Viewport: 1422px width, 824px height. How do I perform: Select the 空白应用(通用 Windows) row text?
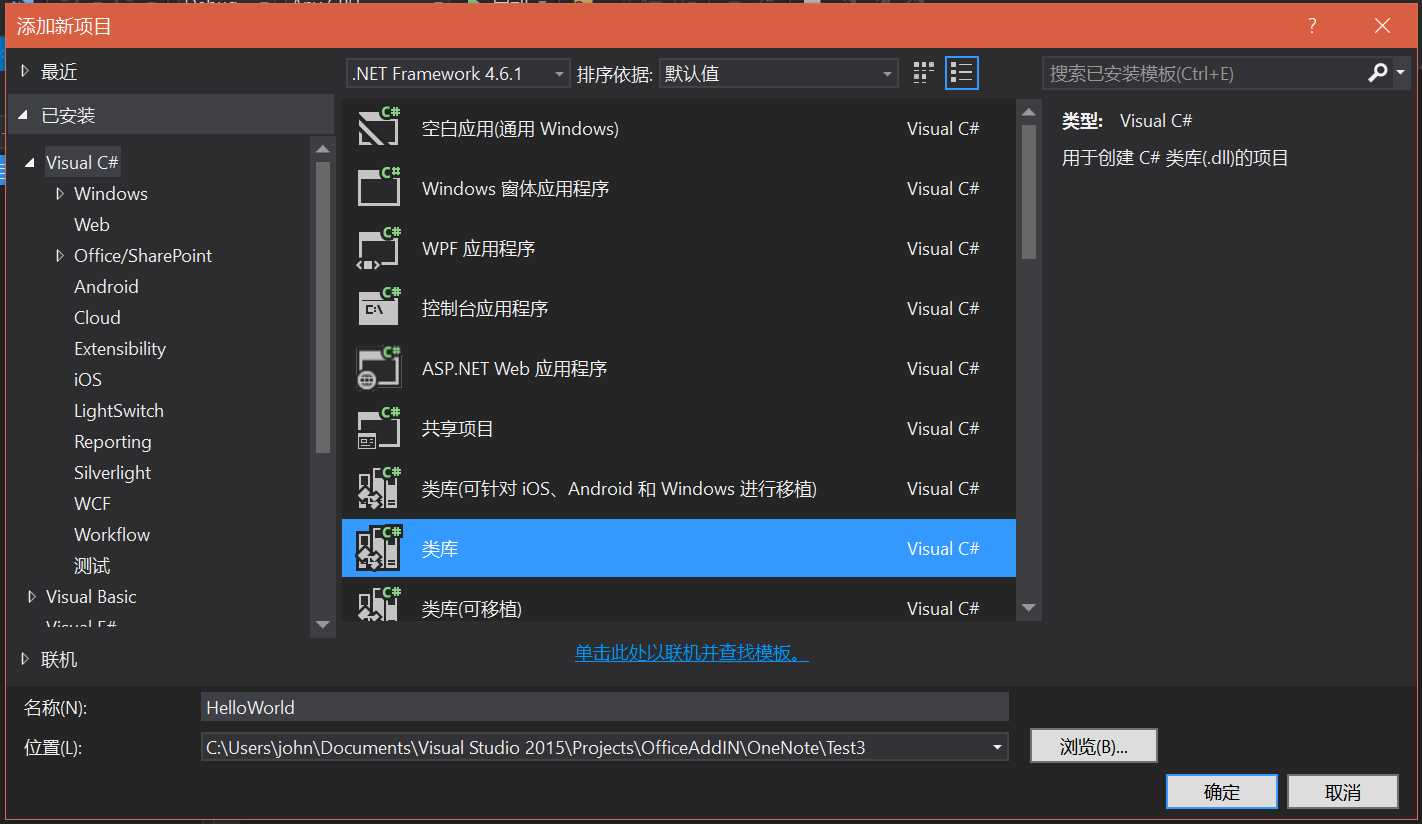520,128
